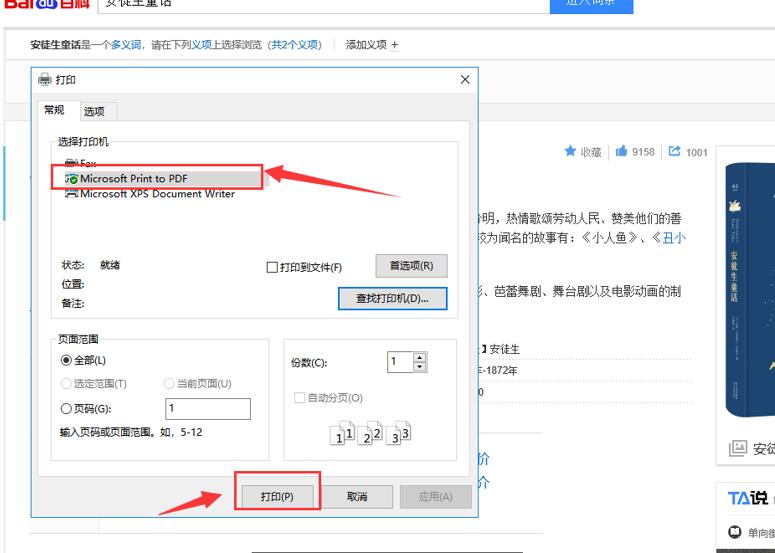775x553 pixels.
Task: Click the 进入词条 search button
Action: [x=591, y=5]
